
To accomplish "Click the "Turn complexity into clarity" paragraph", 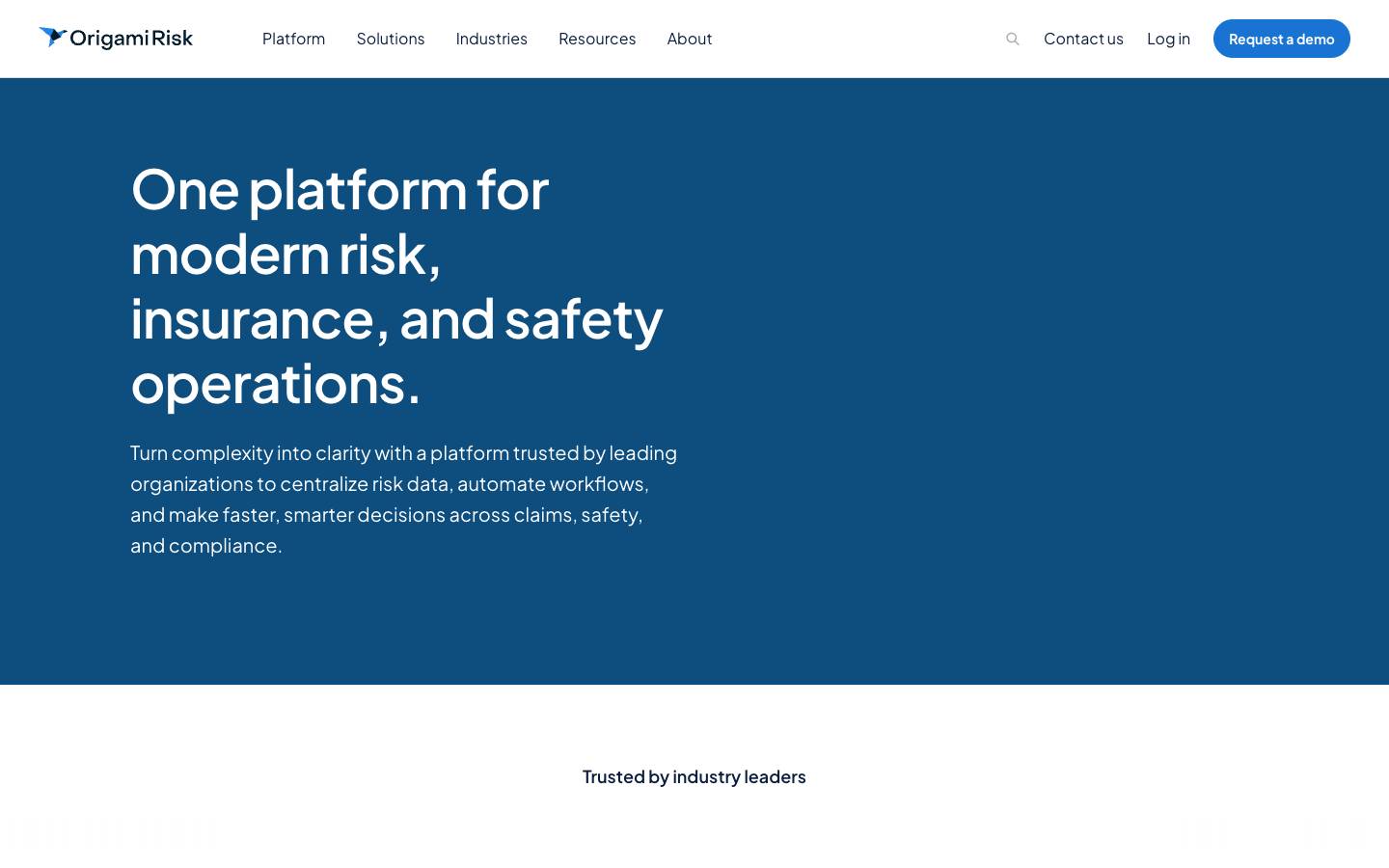I will pyautogui.click(x=404, y=499).
